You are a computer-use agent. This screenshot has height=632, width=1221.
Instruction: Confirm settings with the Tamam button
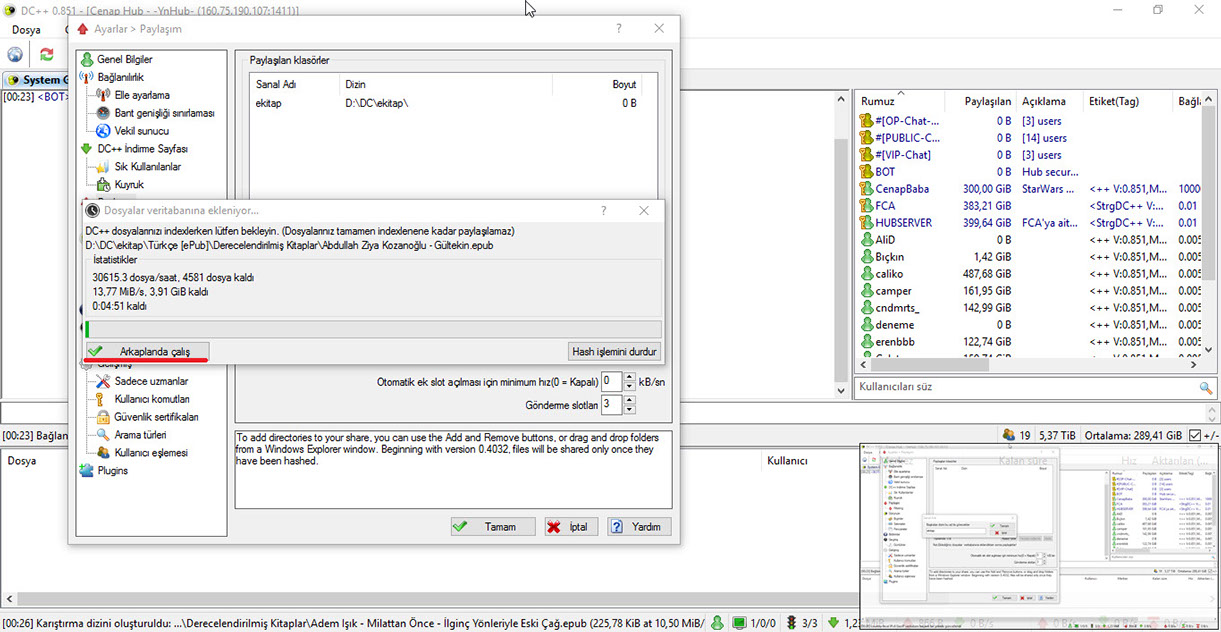tap(493, 526)
